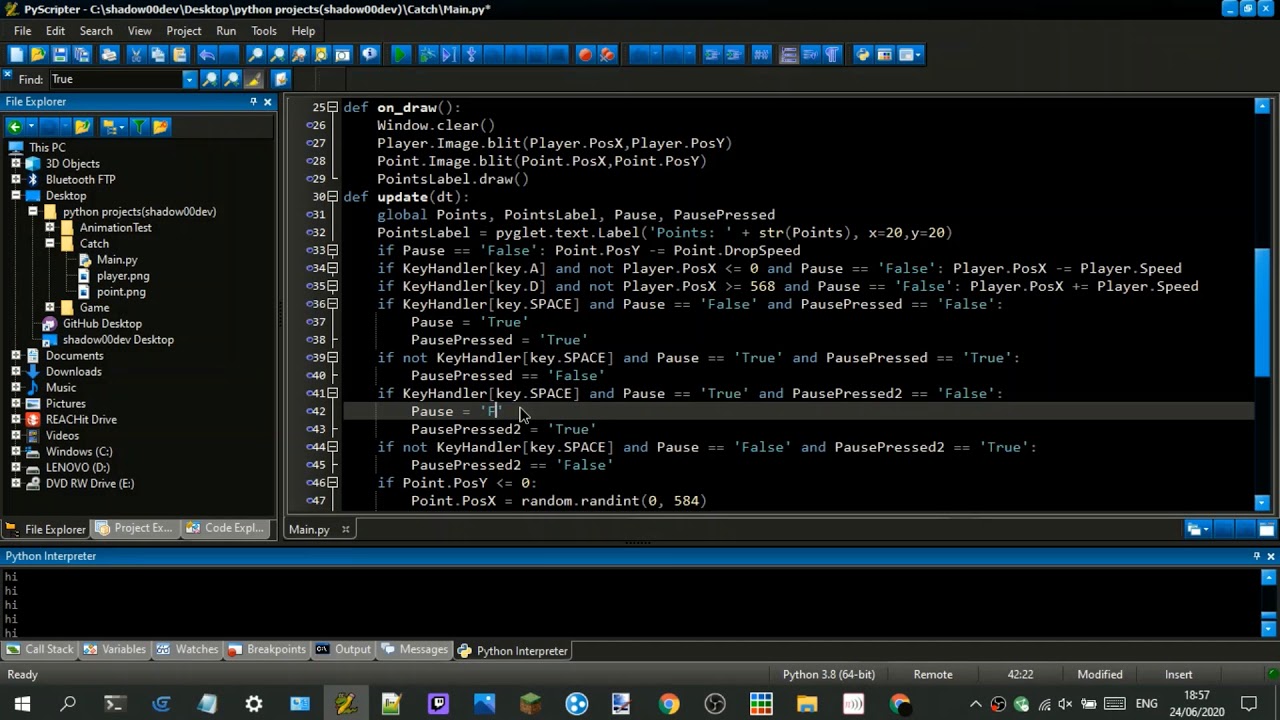The image size is (1280, 720).
Task: Click the Replace toolbar icon
Action: [299, 54]
